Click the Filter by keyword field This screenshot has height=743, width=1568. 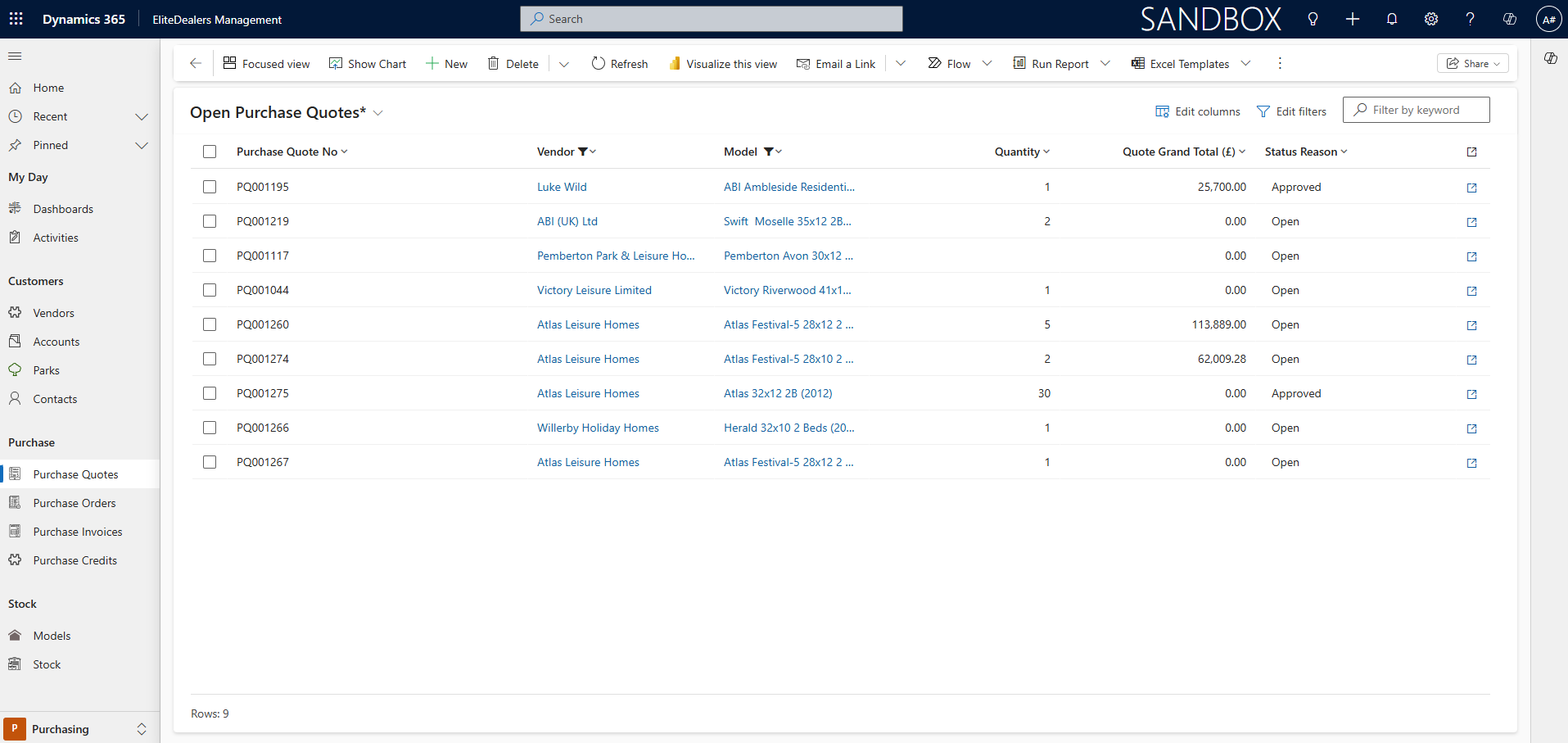click(1417, 110)
